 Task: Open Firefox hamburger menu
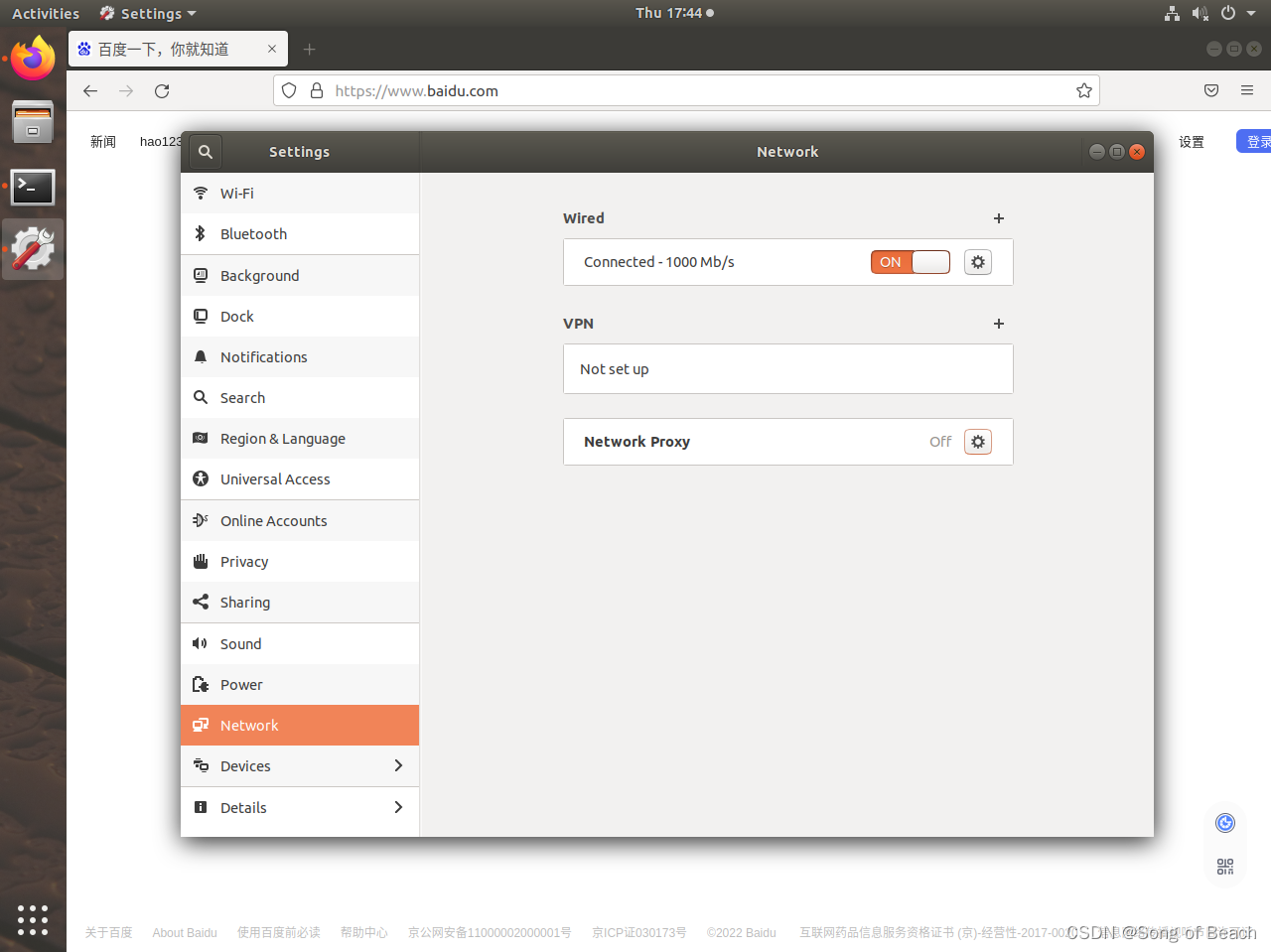1247,90
